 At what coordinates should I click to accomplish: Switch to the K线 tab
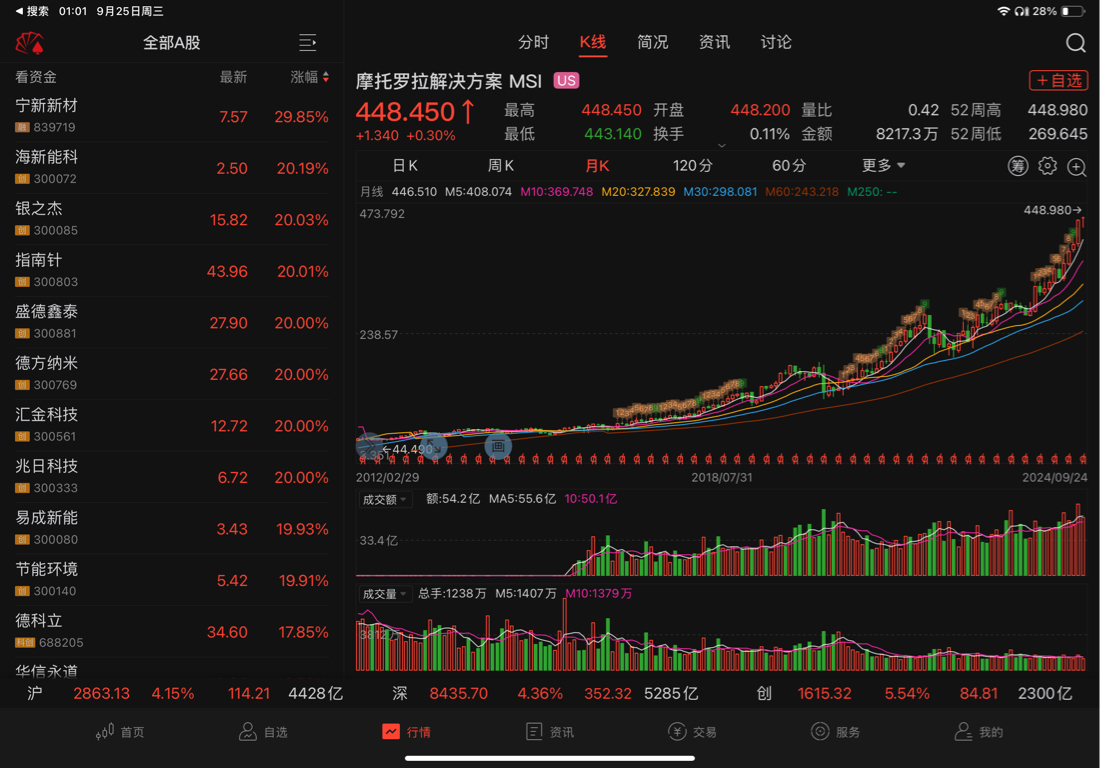coord(593,42)
